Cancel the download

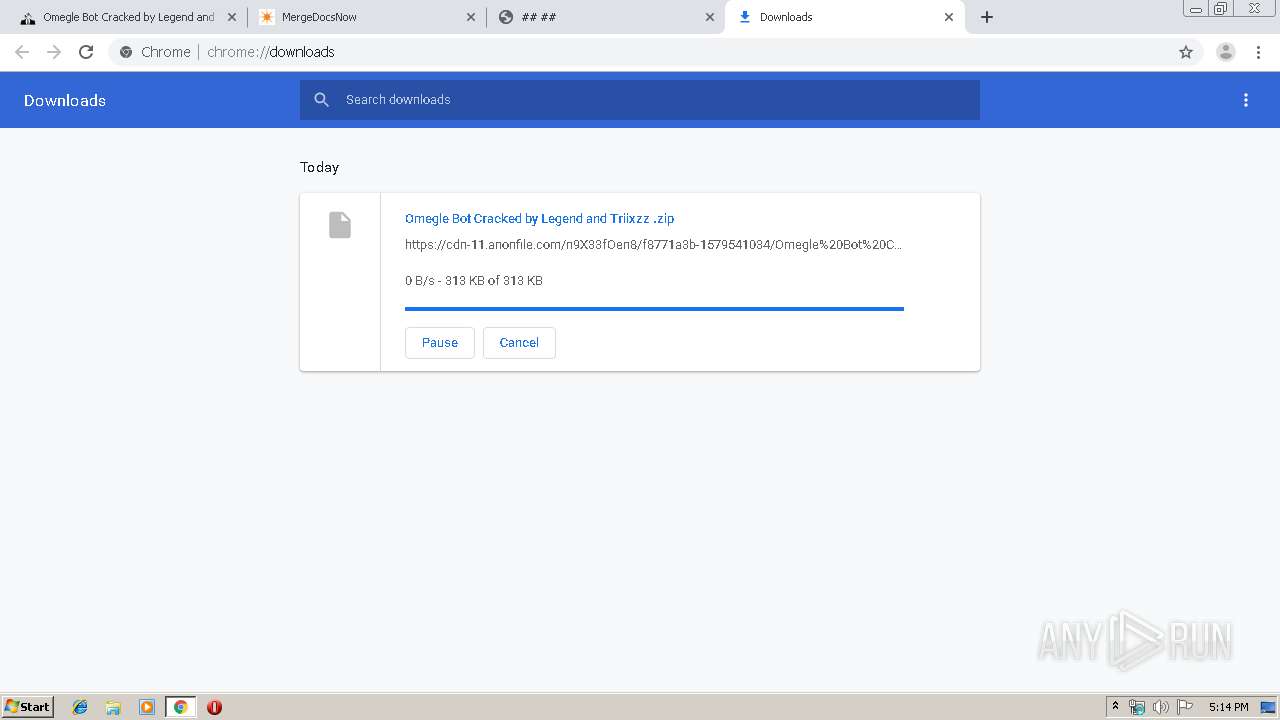click(519, 342)
